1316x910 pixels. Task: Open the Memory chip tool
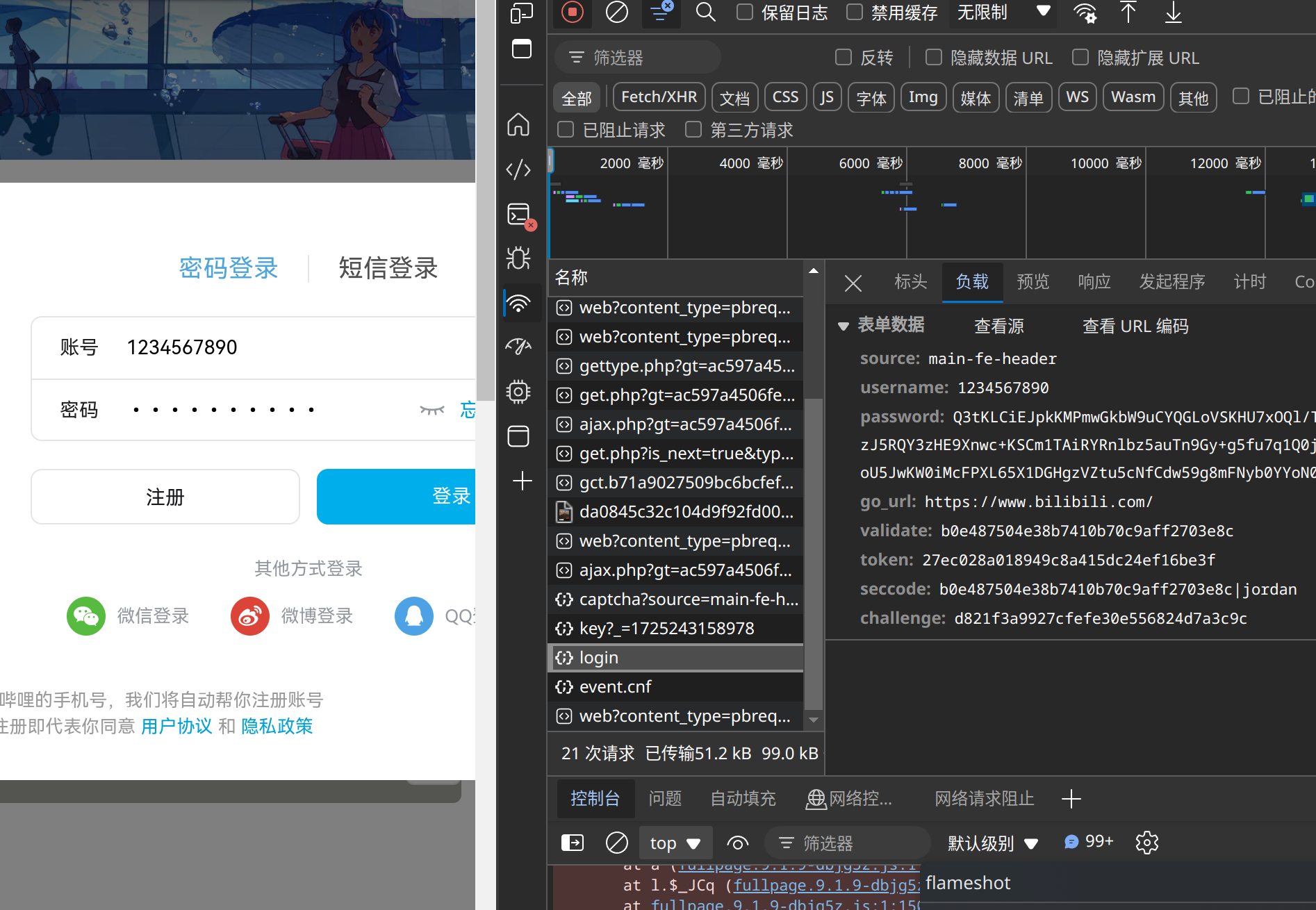(518, 392)
